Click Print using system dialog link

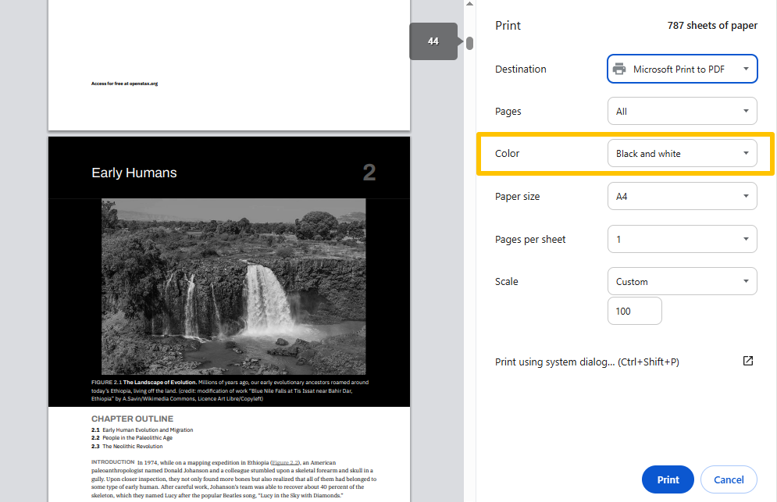tap(587, 362)
